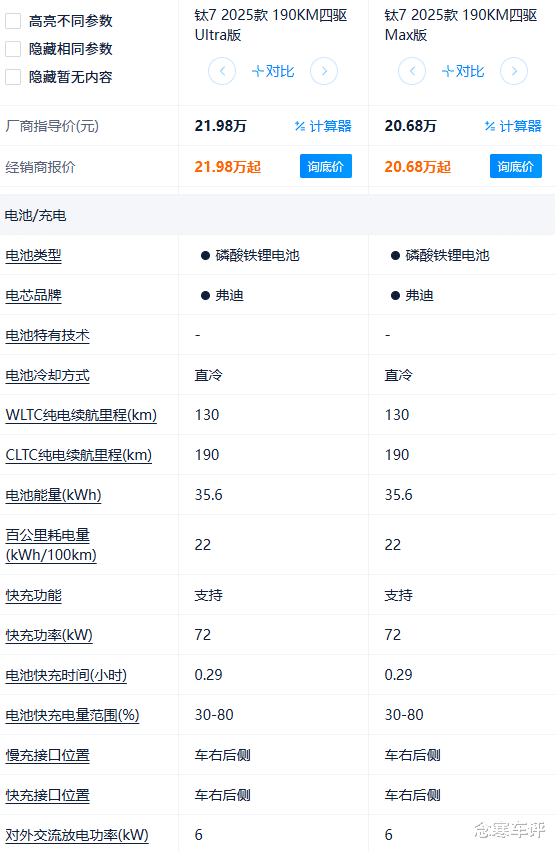The image size is (555, 851).
Task: Click the CLTC纯电续航里程(km) link
Action: tap(79, 455)
